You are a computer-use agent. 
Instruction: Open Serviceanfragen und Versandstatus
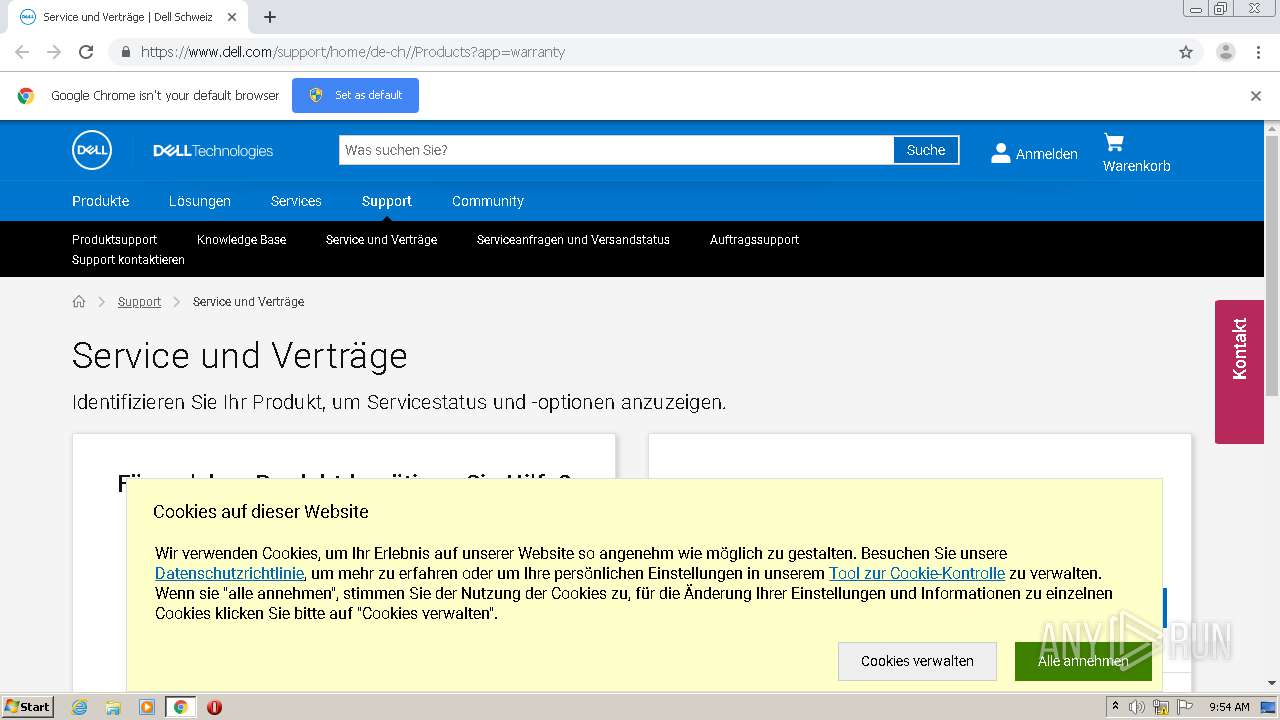(573, 240)
